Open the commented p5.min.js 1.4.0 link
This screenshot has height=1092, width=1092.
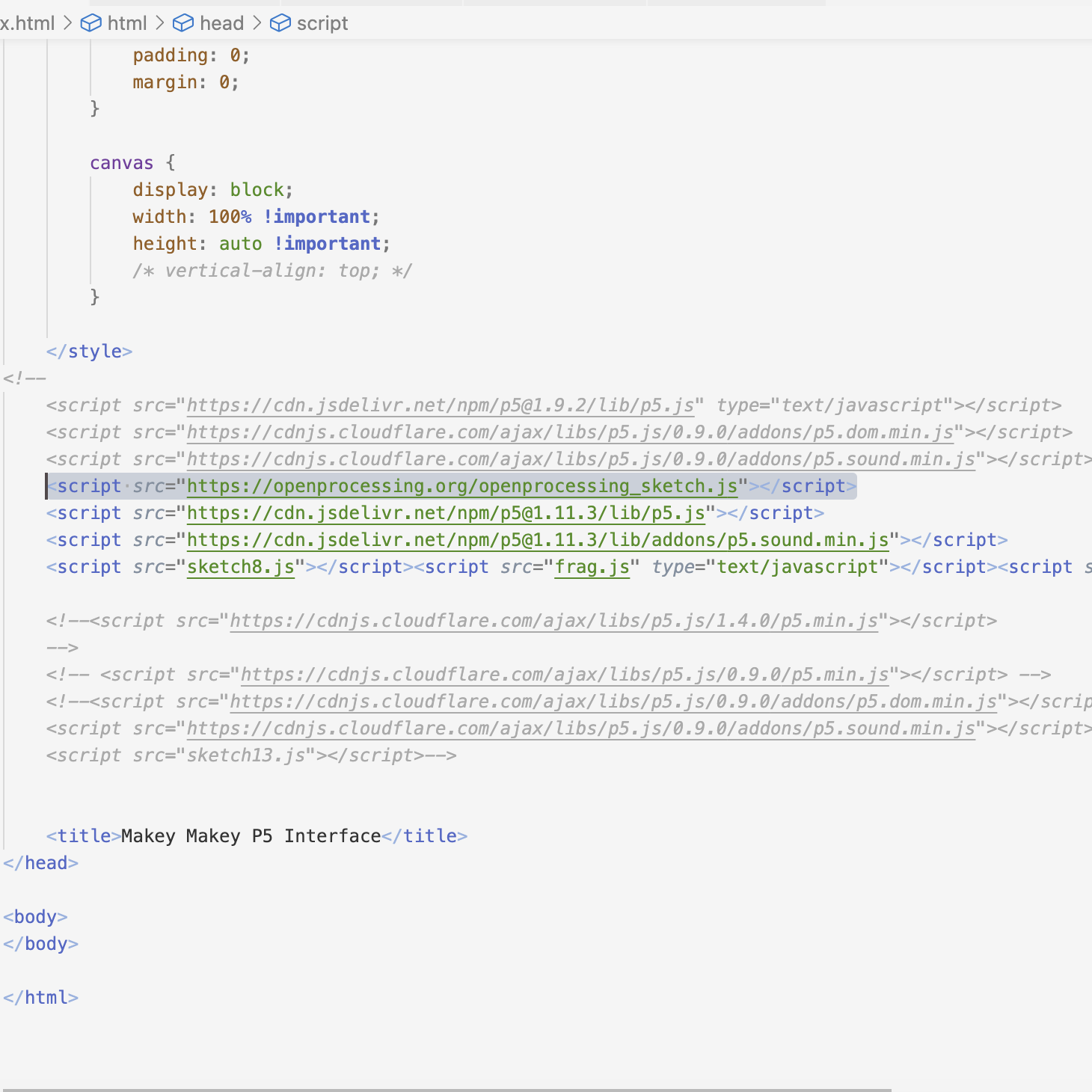(x=553, y=620)
